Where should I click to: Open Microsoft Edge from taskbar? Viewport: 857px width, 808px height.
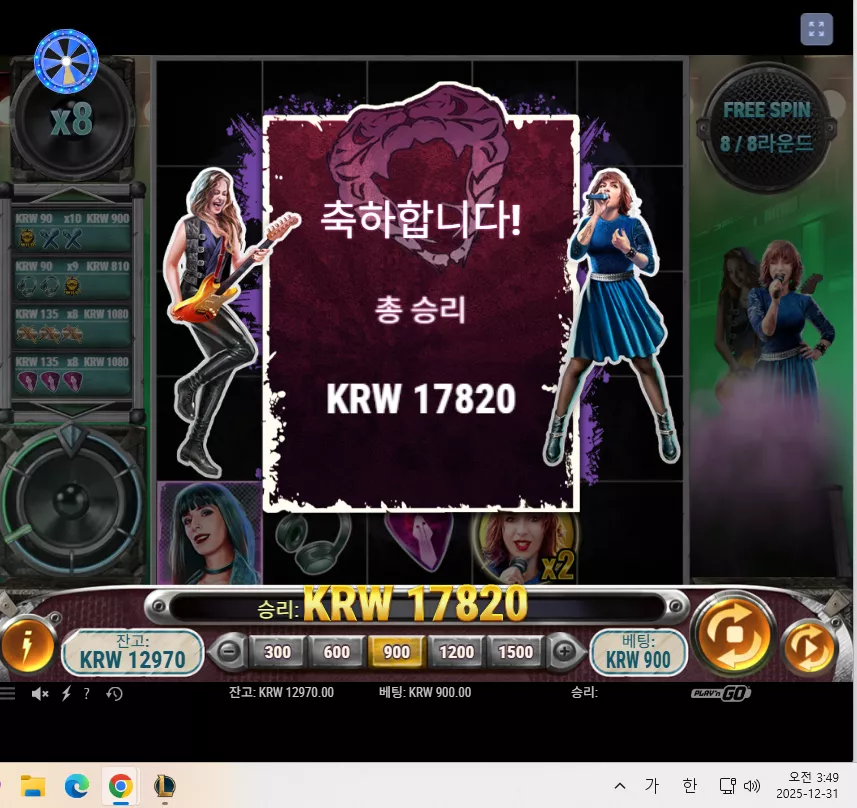[77, 786]
